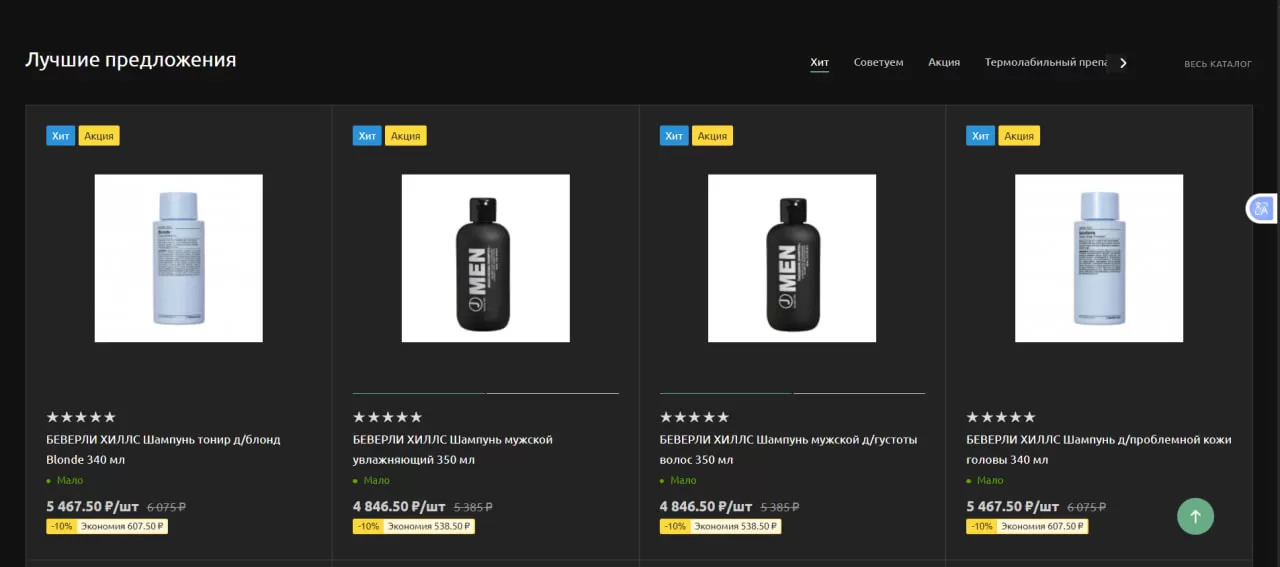The width and height of the screenshot is (1280, 567).
Task: Click the next arrow in category tabs
Action: 1123,63
